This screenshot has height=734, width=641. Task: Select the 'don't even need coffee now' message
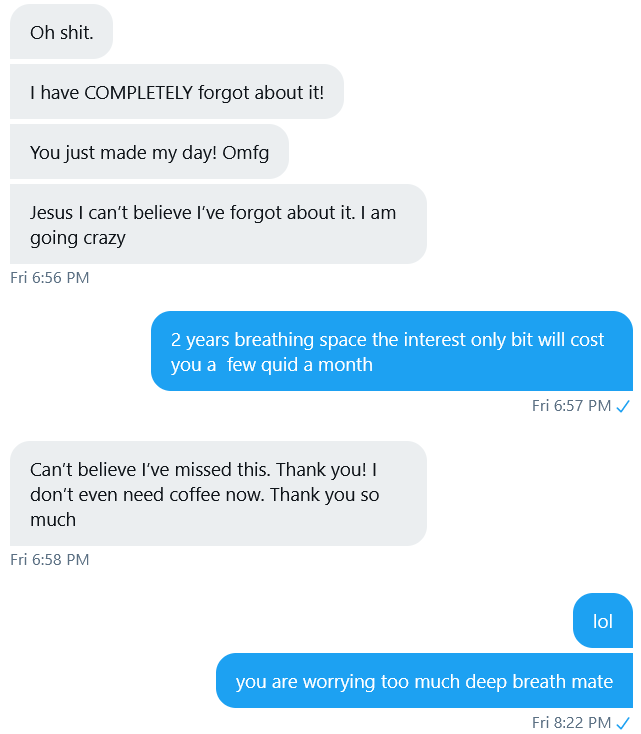(x=218, y=493)
